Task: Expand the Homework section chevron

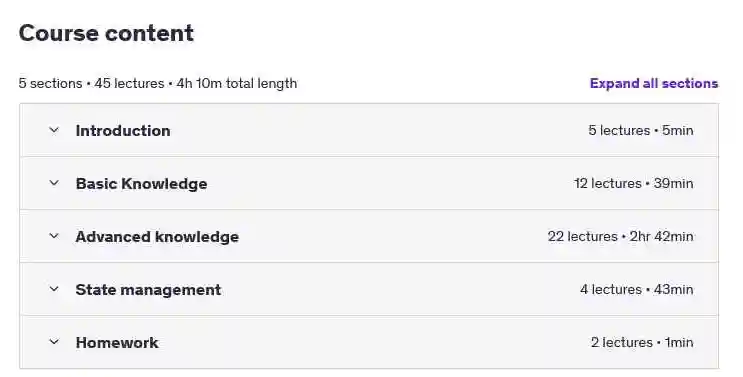Action: pos(54,342)
